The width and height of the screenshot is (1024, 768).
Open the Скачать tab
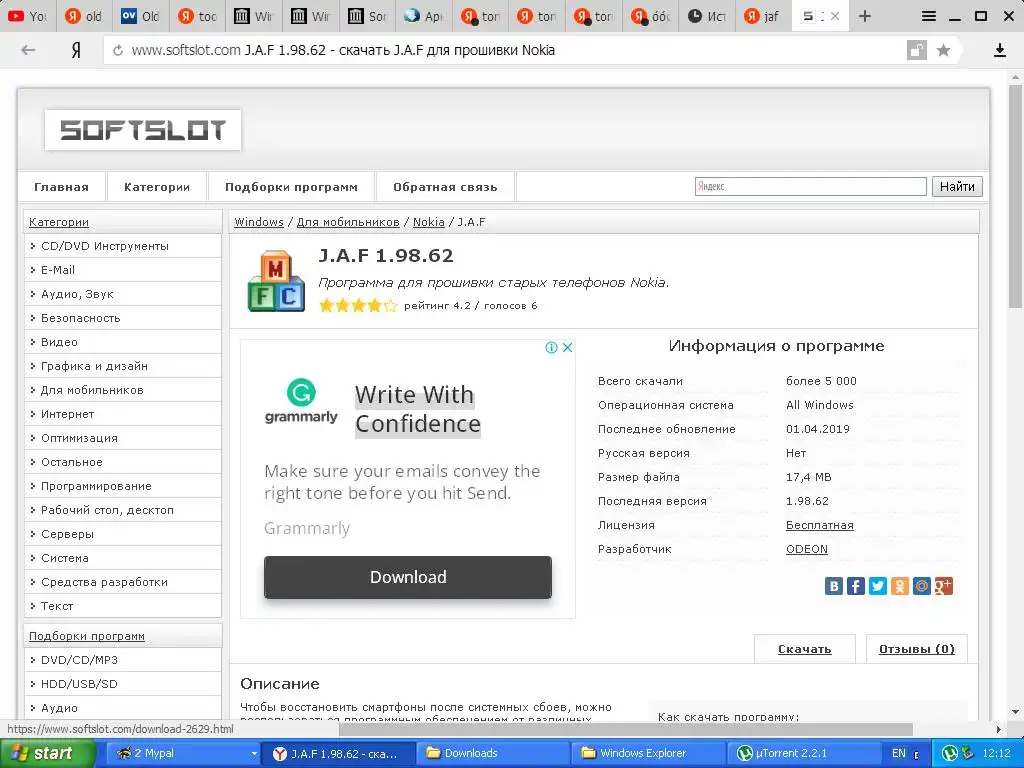click(805, 648)
